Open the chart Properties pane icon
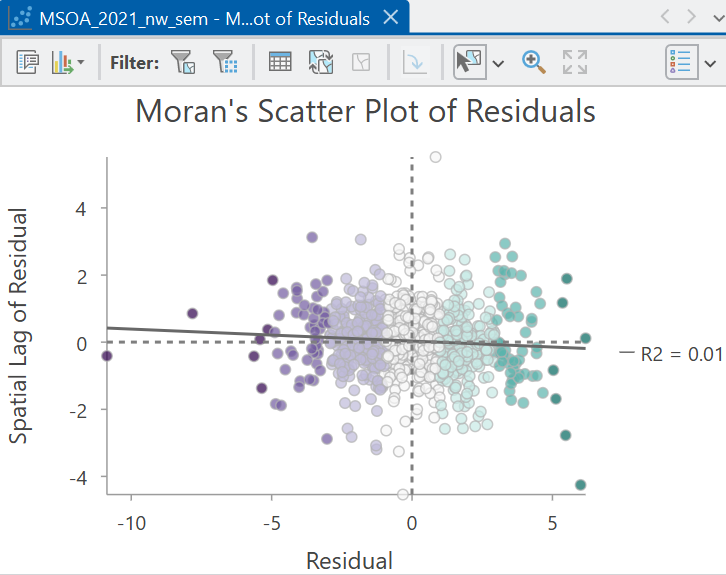 (x=28, y=62)
